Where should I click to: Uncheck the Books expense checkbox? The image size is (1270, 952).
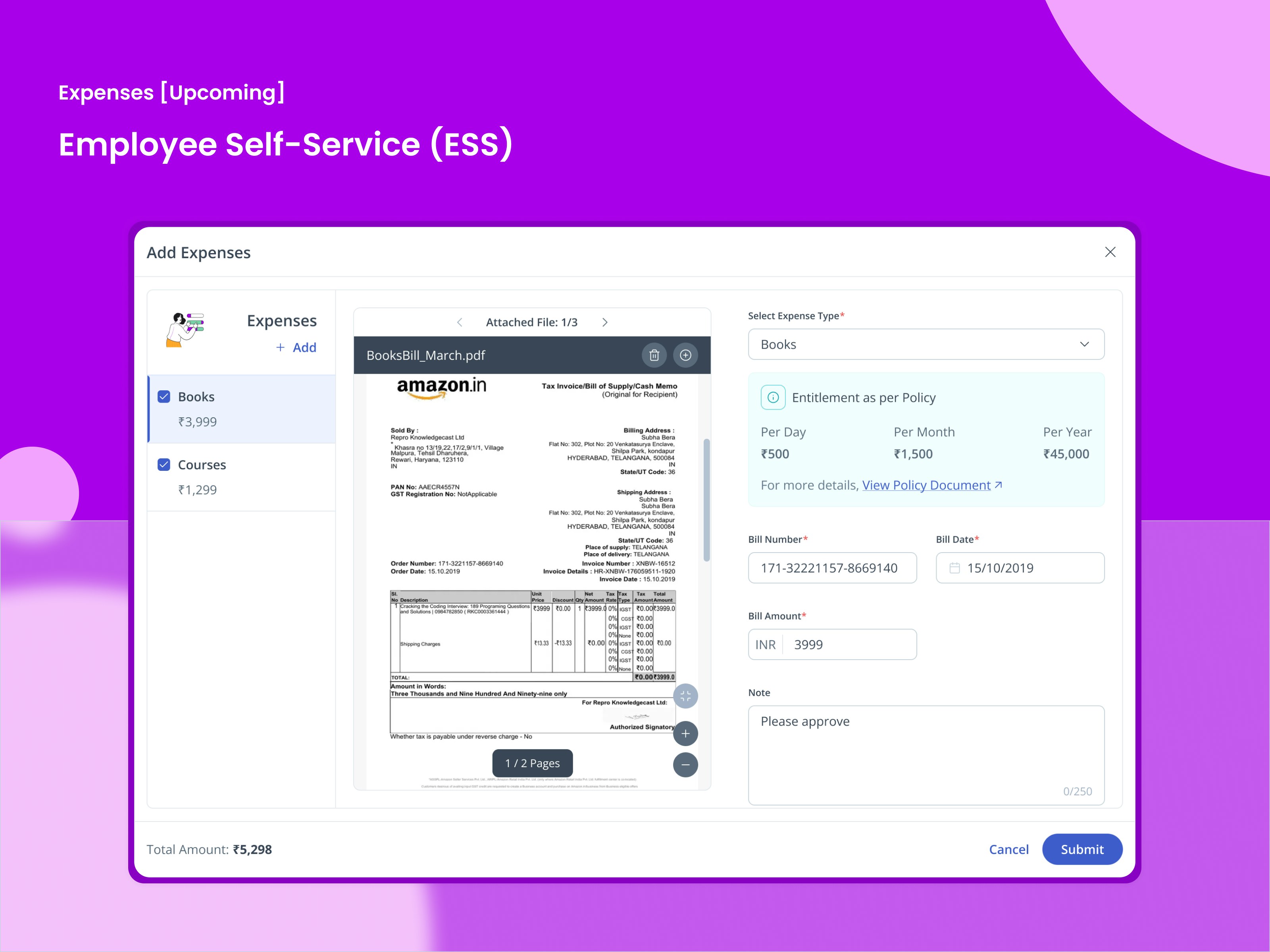[x=164, y=397]
